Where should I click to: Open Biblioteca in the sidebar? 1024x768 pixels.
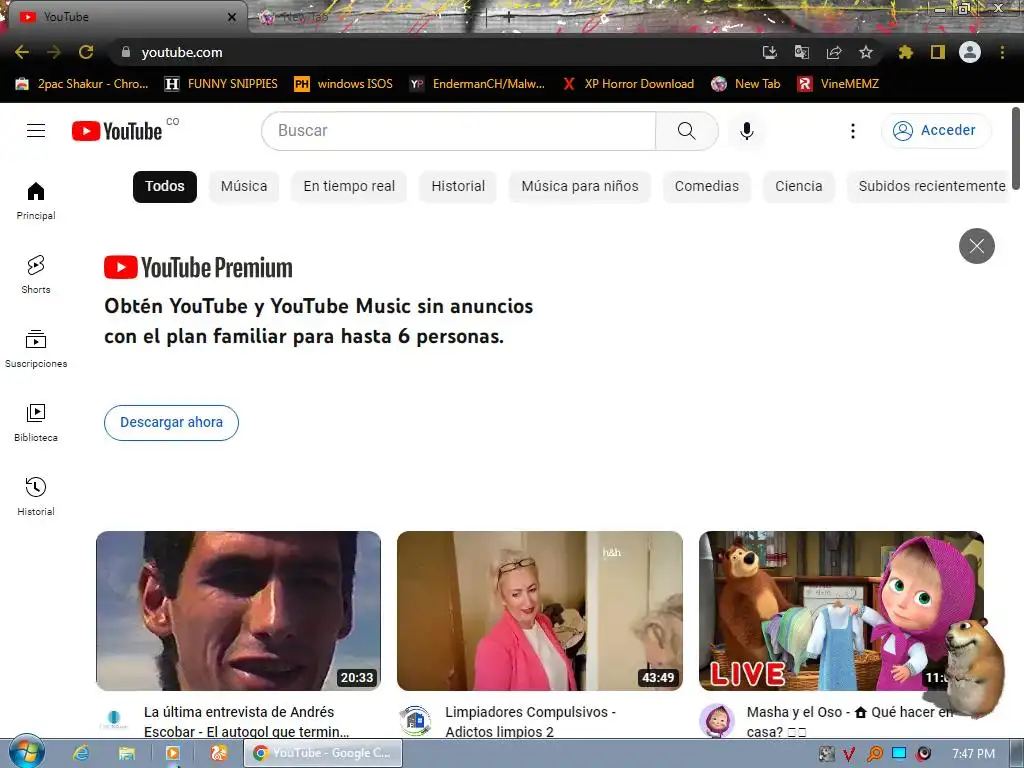click(36, 423)
